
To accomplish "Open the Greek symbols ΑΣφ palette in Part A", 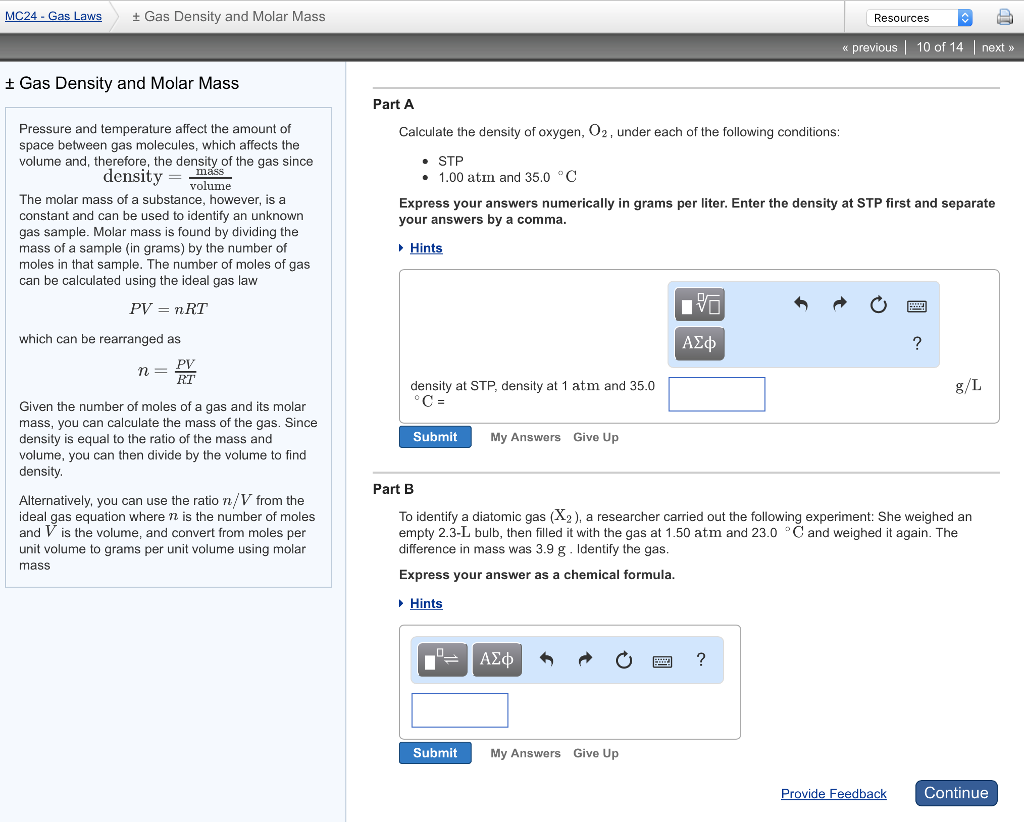I will (x=699, y=343).
